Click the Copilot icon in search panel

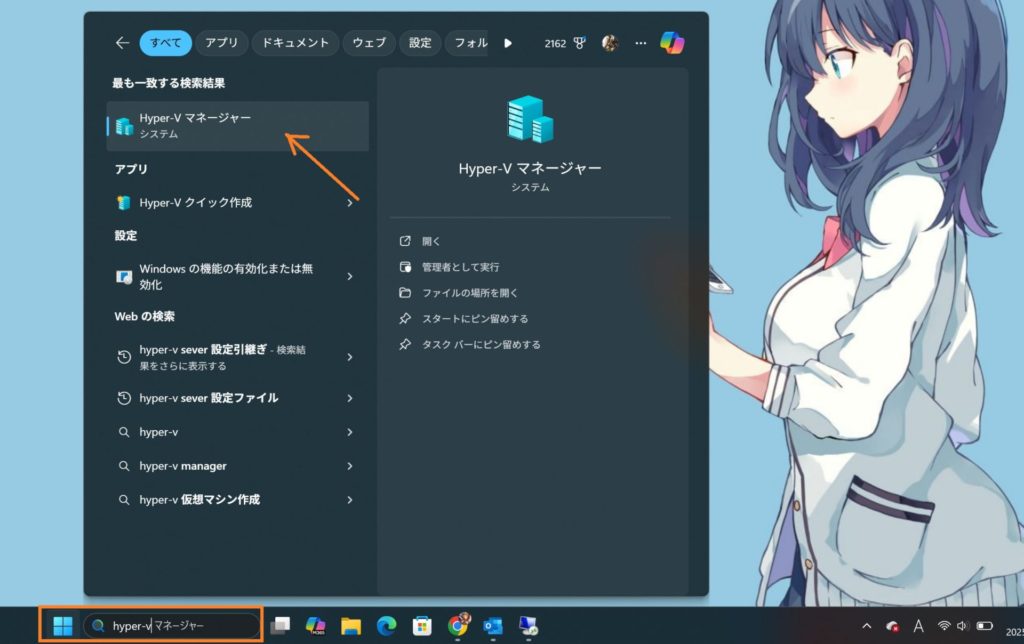(672, 43)
